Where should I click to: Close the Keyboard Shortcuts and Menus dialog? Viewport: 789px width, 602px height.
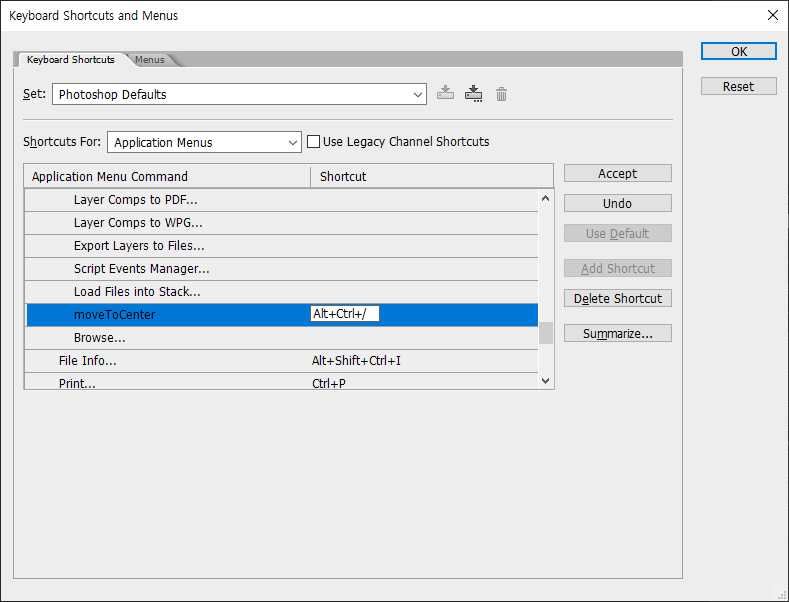773,15
